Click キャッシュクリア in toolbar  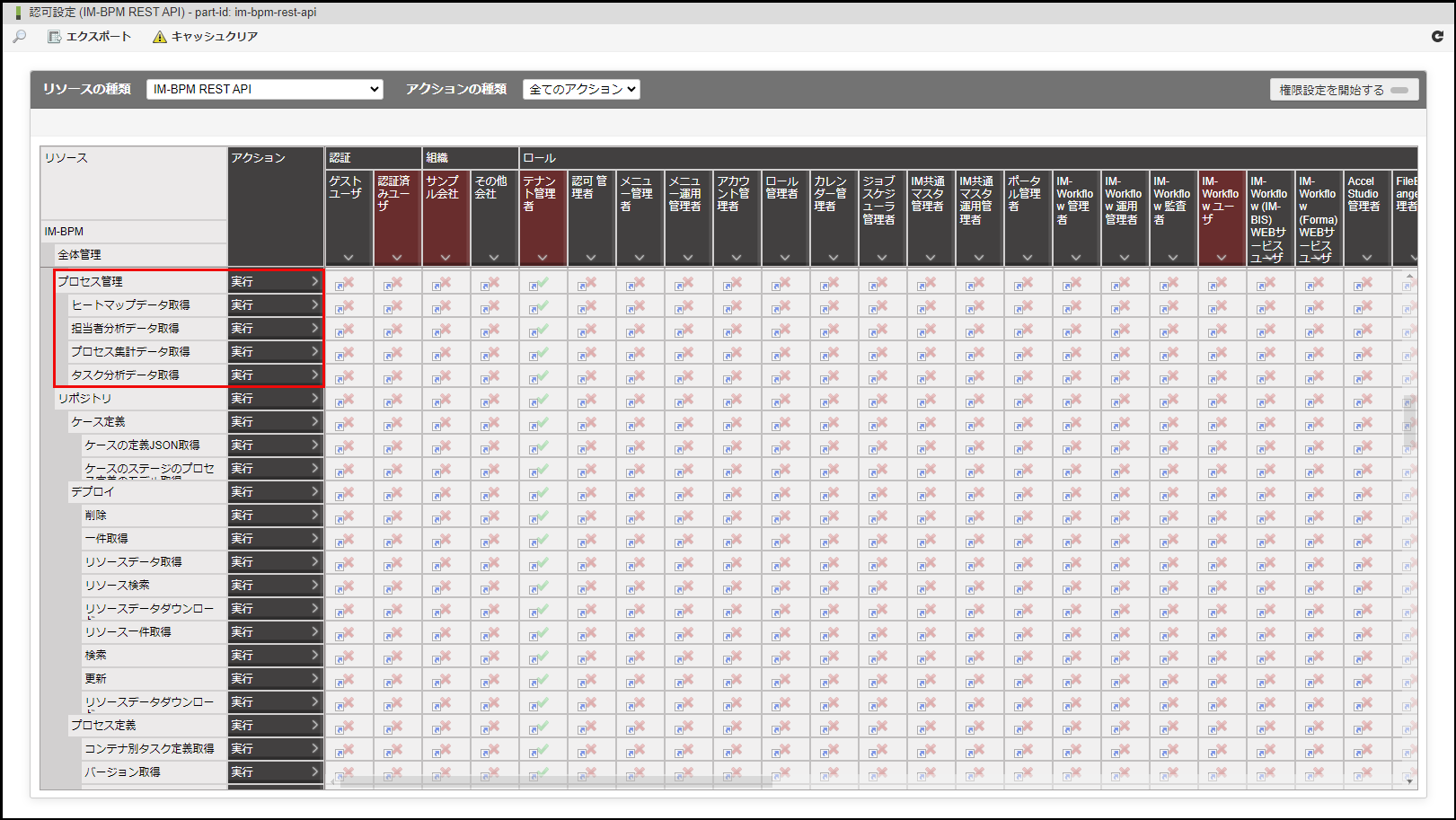click(x=215, y=37)
